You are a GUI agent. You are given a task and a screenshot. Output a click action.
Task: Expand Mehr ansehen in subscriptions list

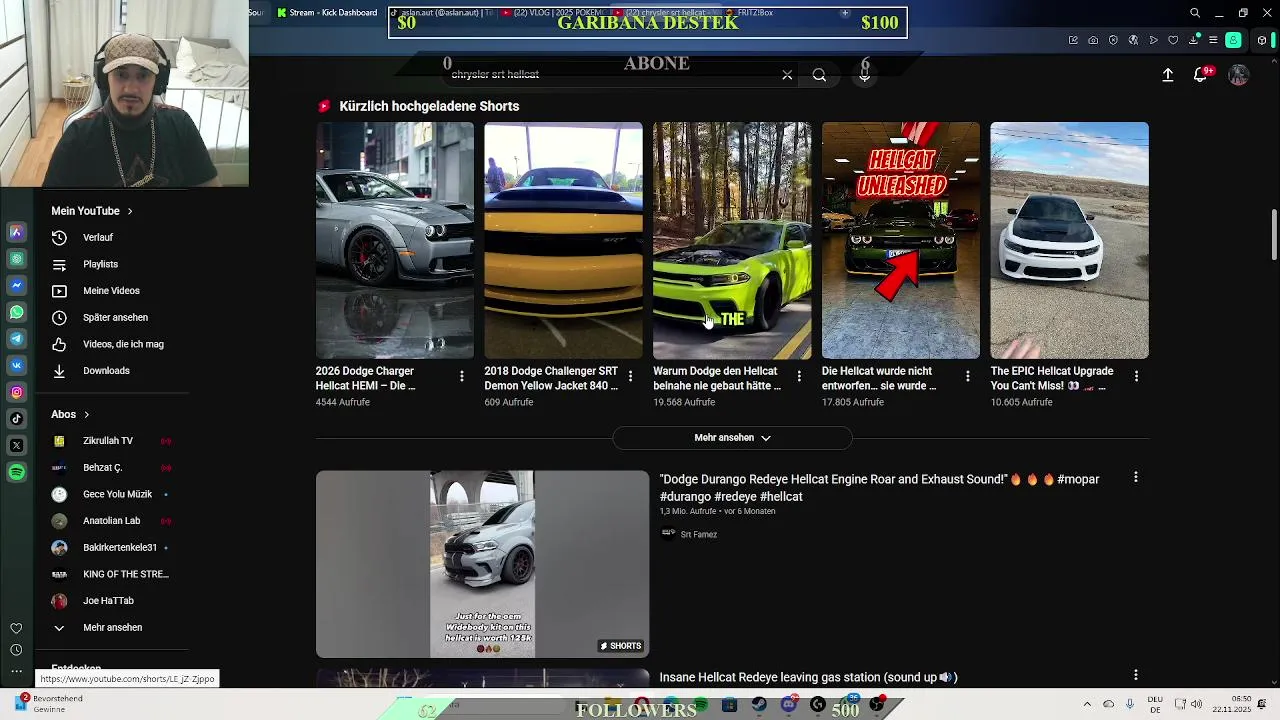coord(98,628)
